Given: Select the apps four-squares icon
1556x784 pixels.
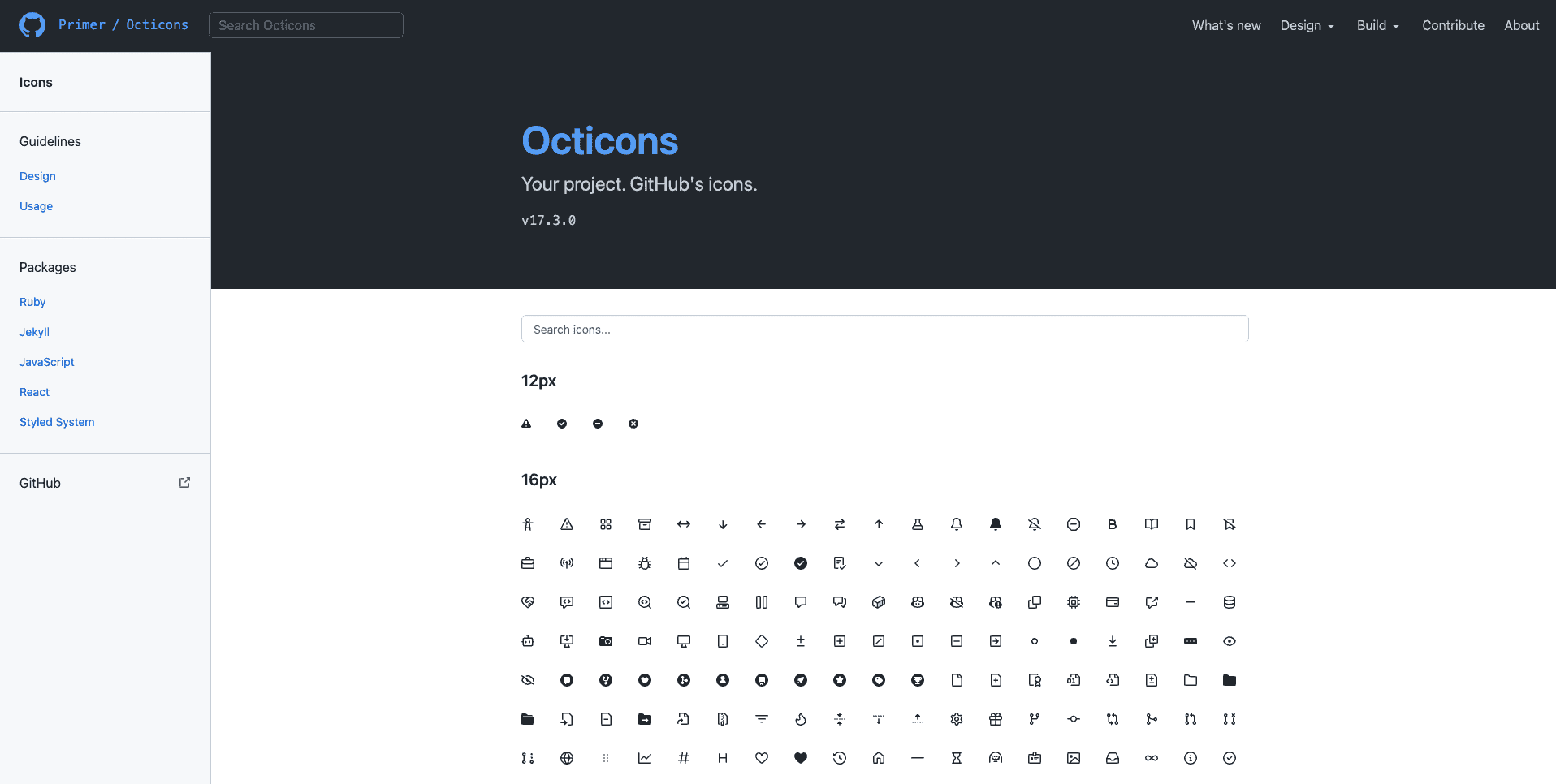Looking at the screenshot, I should click(x=606, y=524).
